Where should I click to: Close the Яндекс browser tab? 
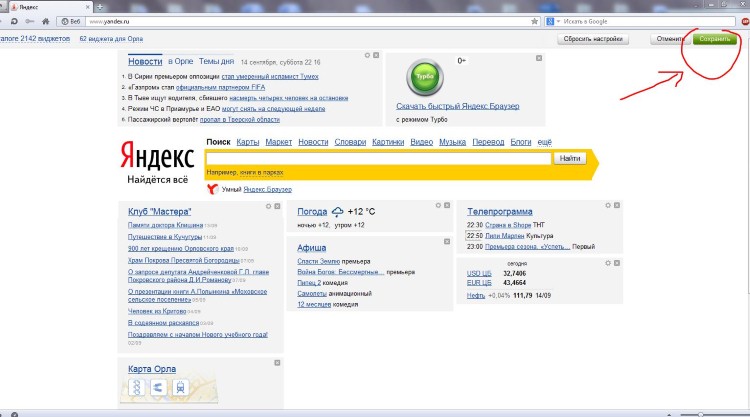pos(88,7)
